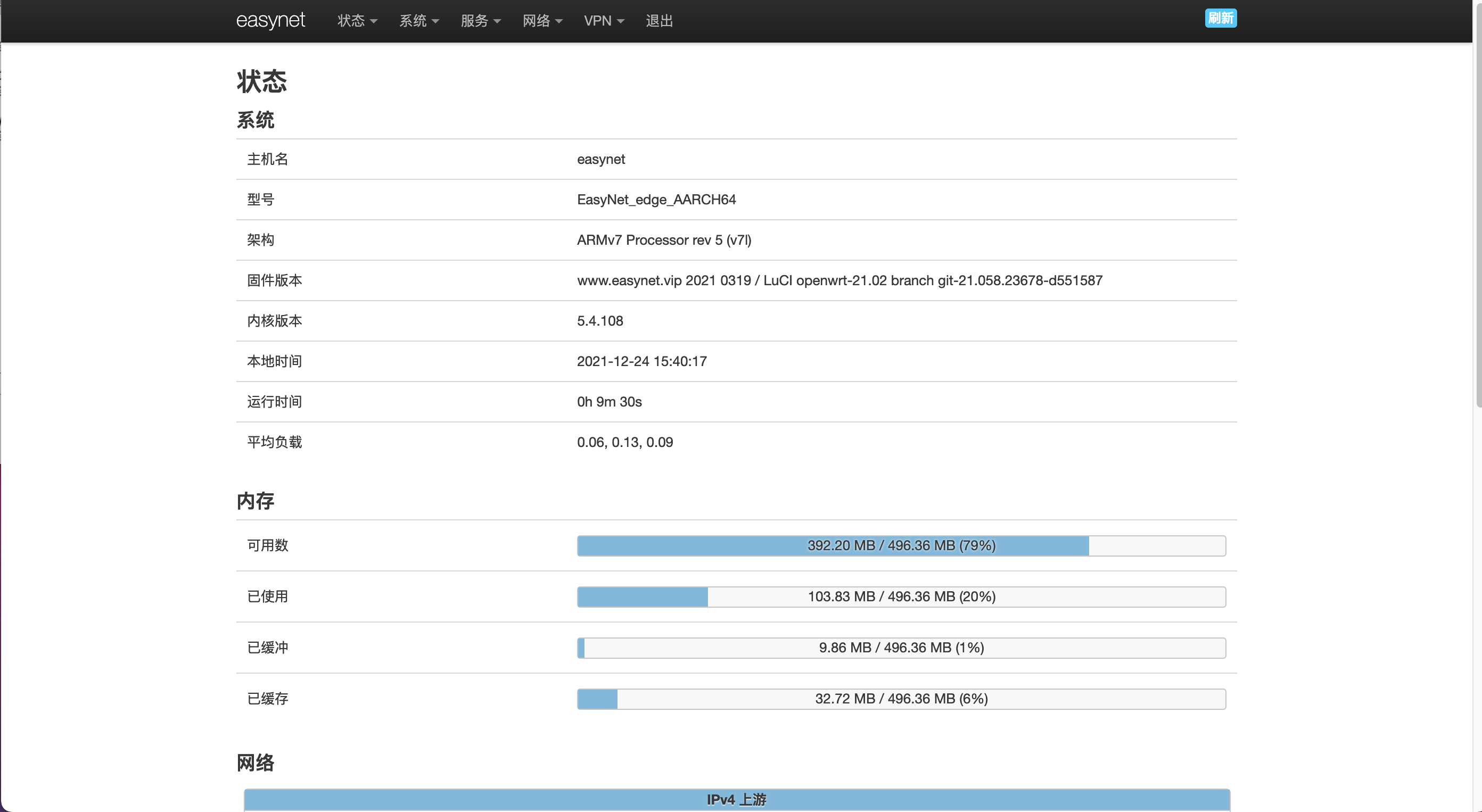
Task: Click the 状态 page title
Action: pyautogui.click(x=262, y=81)
